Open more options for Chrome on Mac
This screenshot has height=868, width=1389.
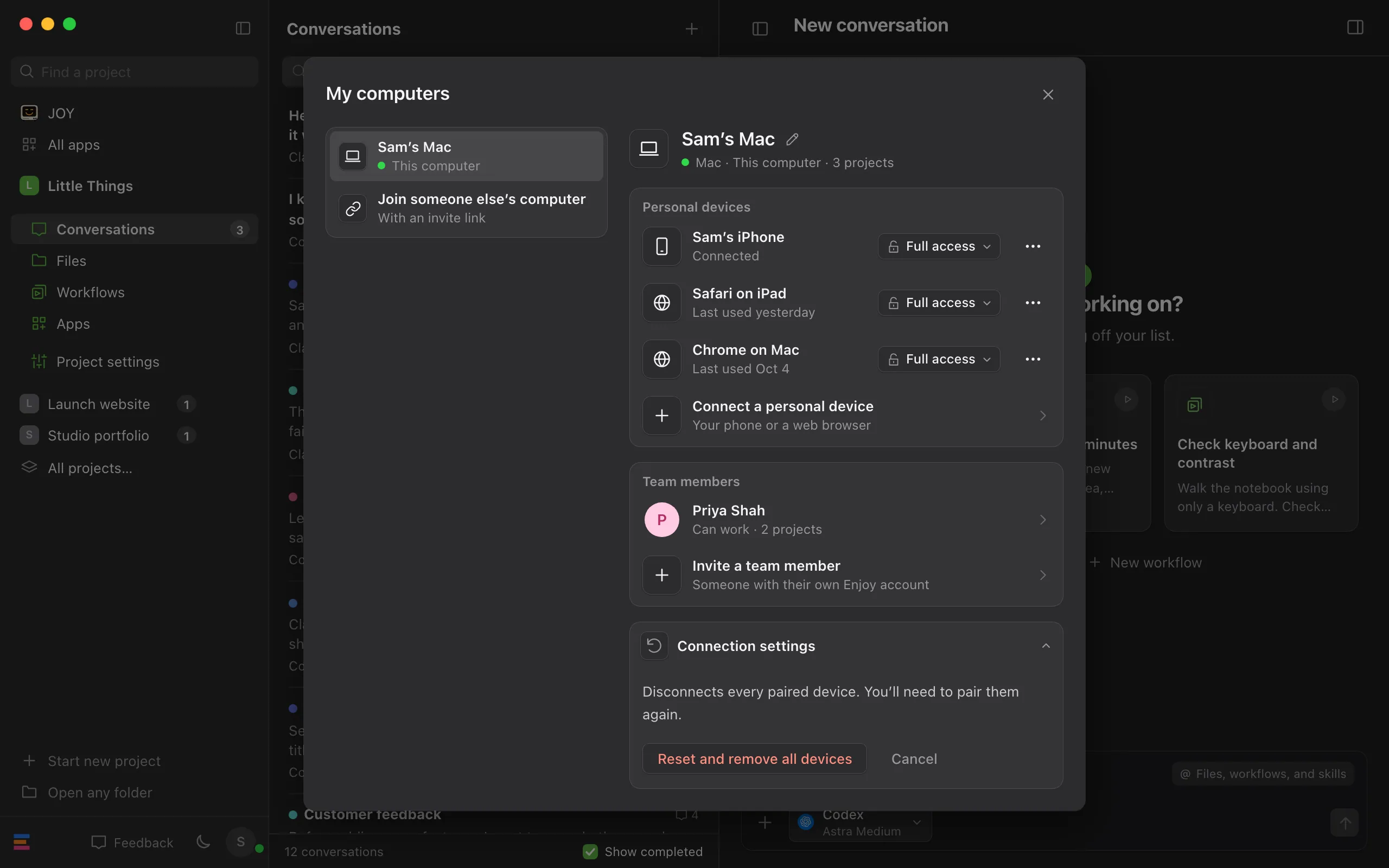coord(1033,359)
